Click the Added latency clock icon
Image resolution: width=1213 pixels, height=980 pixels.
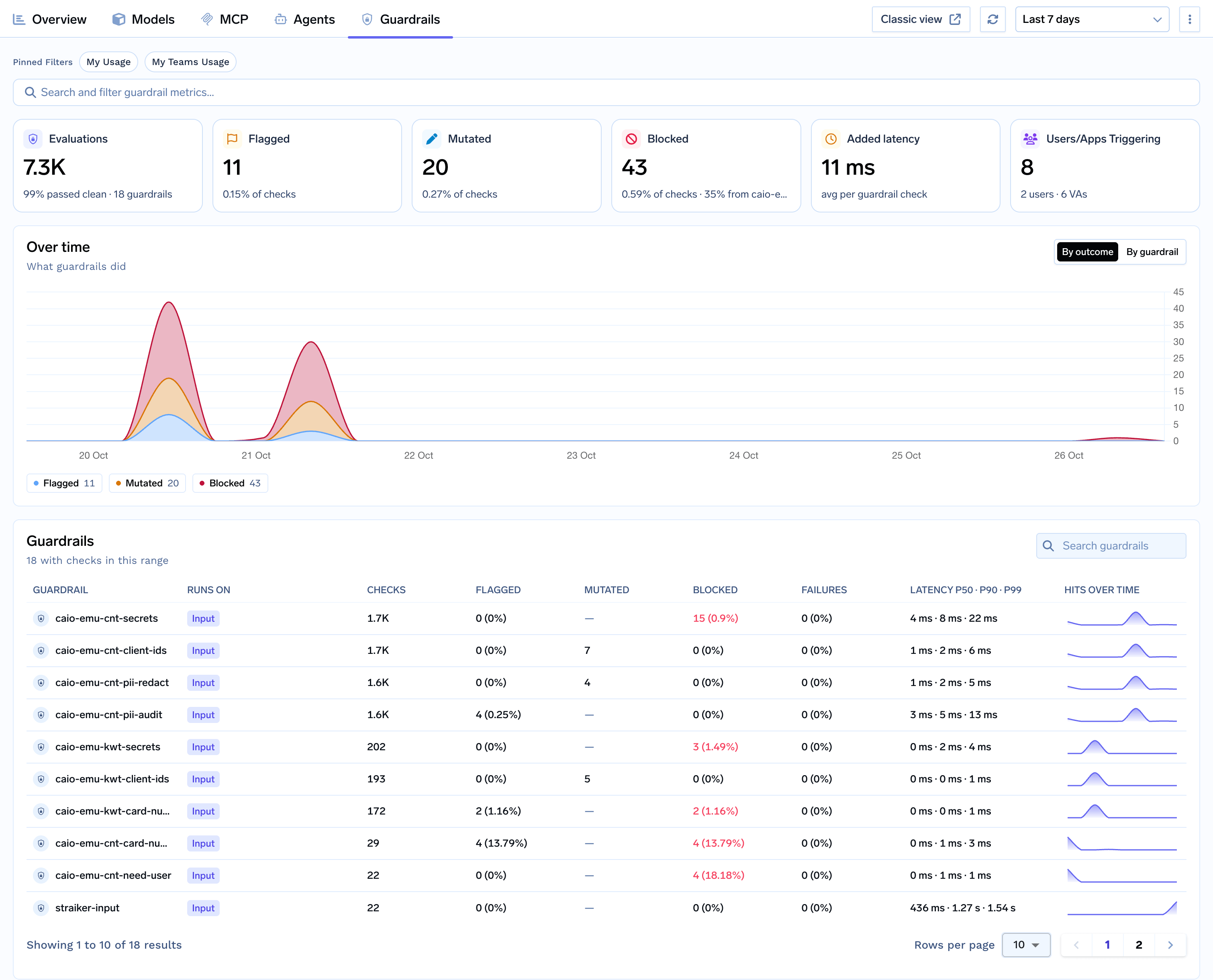tap(831, 139)
